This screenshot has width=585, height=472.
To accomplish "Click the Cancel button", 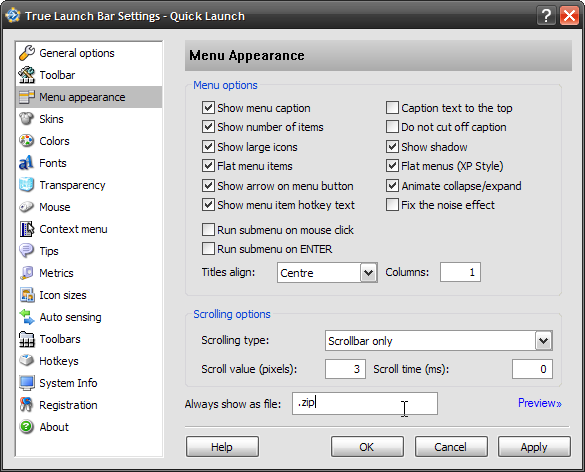I will coord(451,447).
